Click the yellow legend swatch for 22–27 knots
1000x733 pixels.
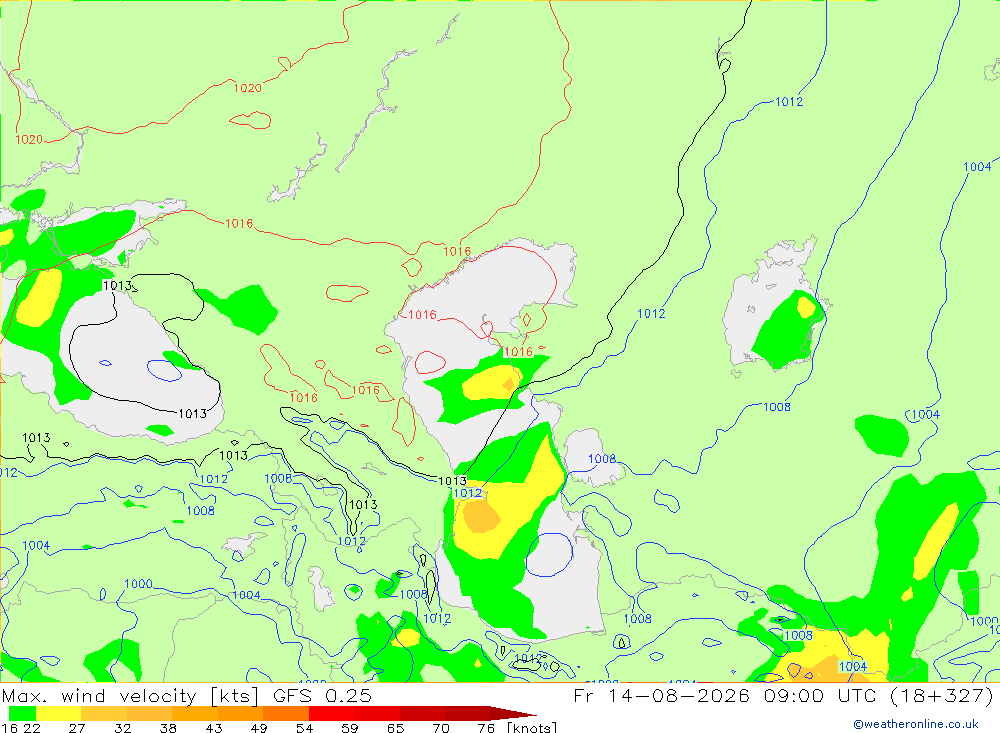coord(59,713)
